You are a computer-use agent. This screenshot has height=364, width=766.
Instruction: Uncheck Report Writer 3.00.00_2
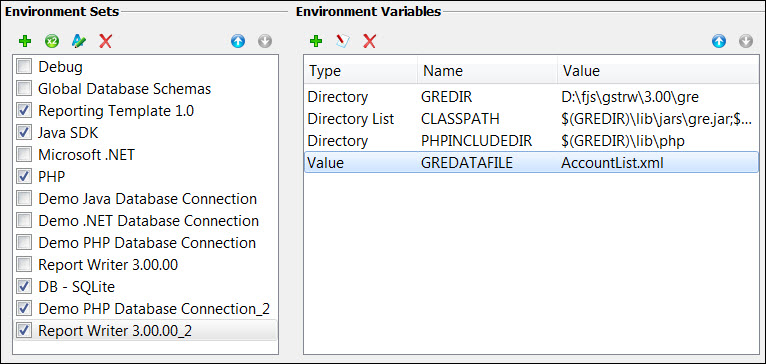click(x=24, y=330)
